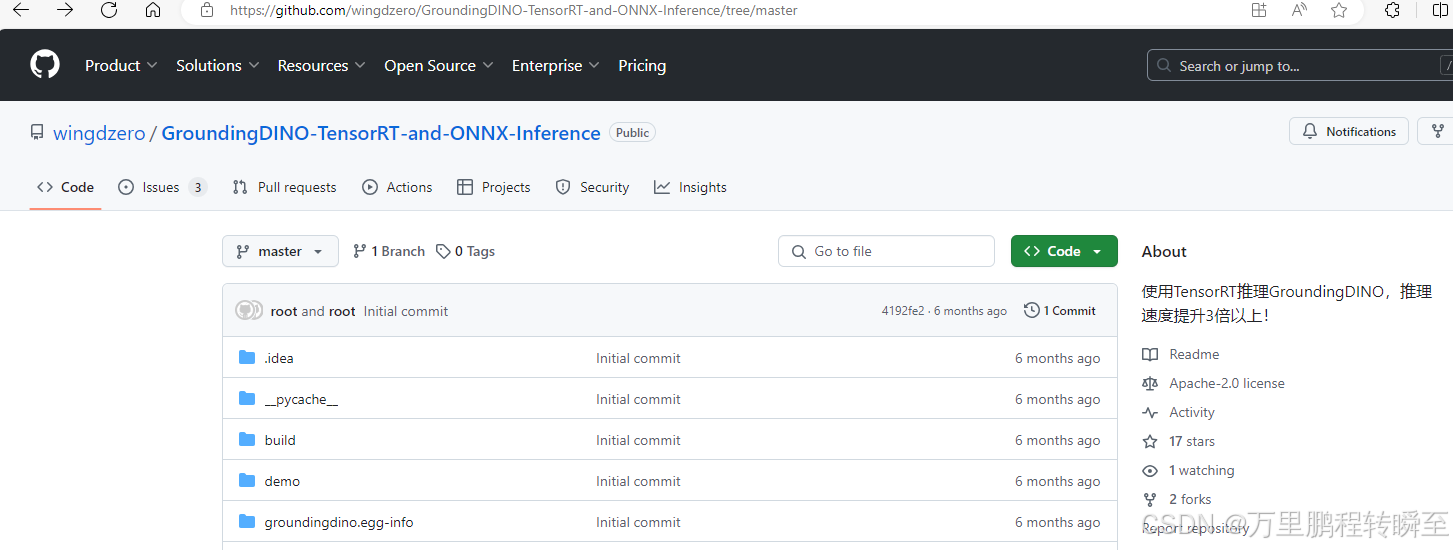This screenshot has width=1453, height=550.
Task: Click the GitHub octocat logo
Action: click(45, 65)
